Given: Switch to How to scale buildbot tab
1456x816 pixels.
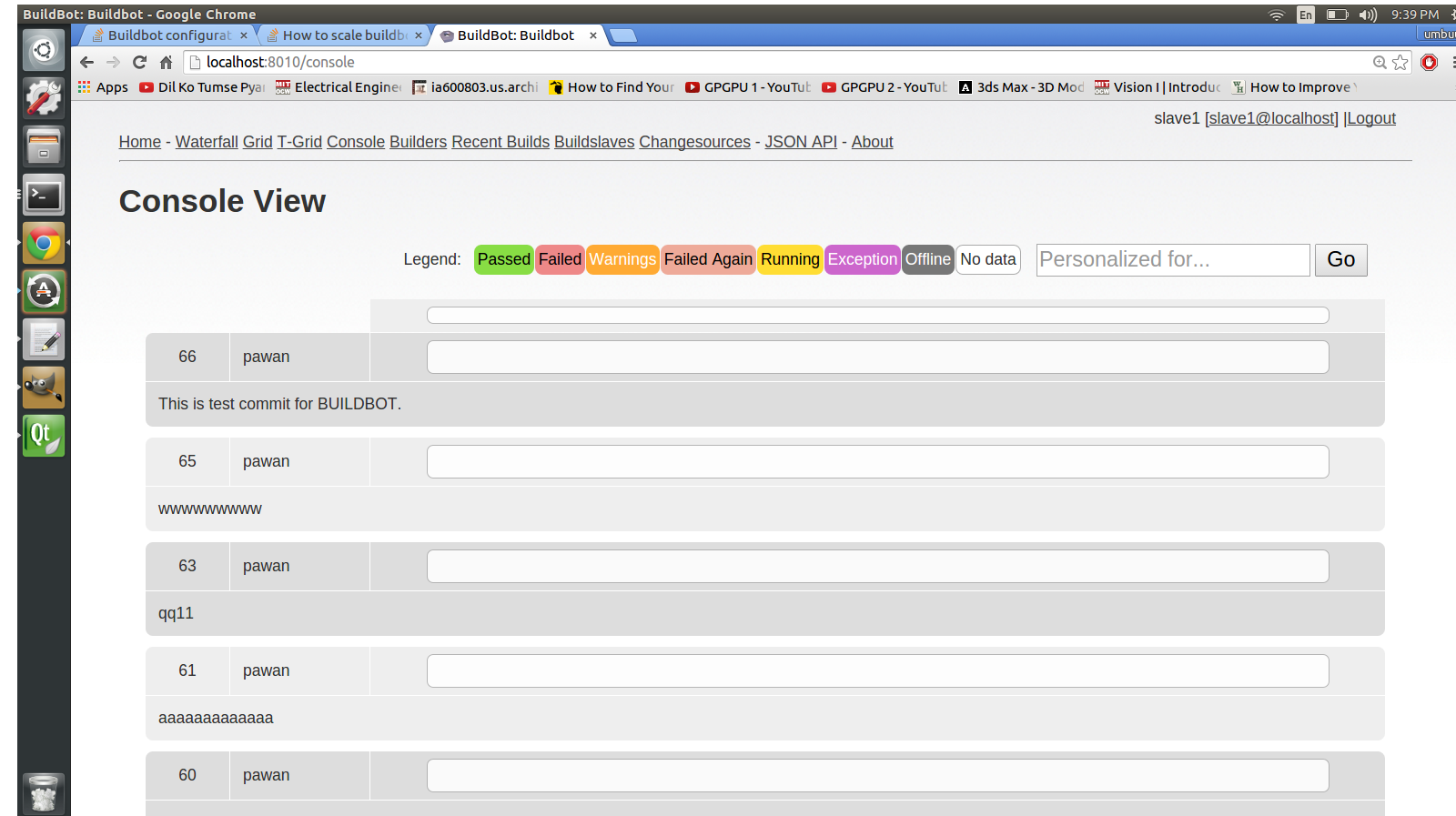Looking at the screenshot, I should tap(339, 35).
